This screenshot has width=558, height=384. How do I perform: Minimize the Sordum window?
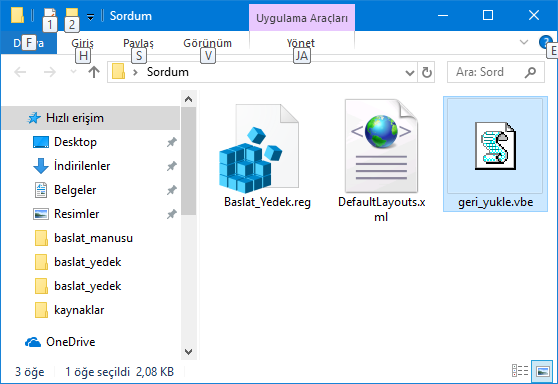point(443,15)
